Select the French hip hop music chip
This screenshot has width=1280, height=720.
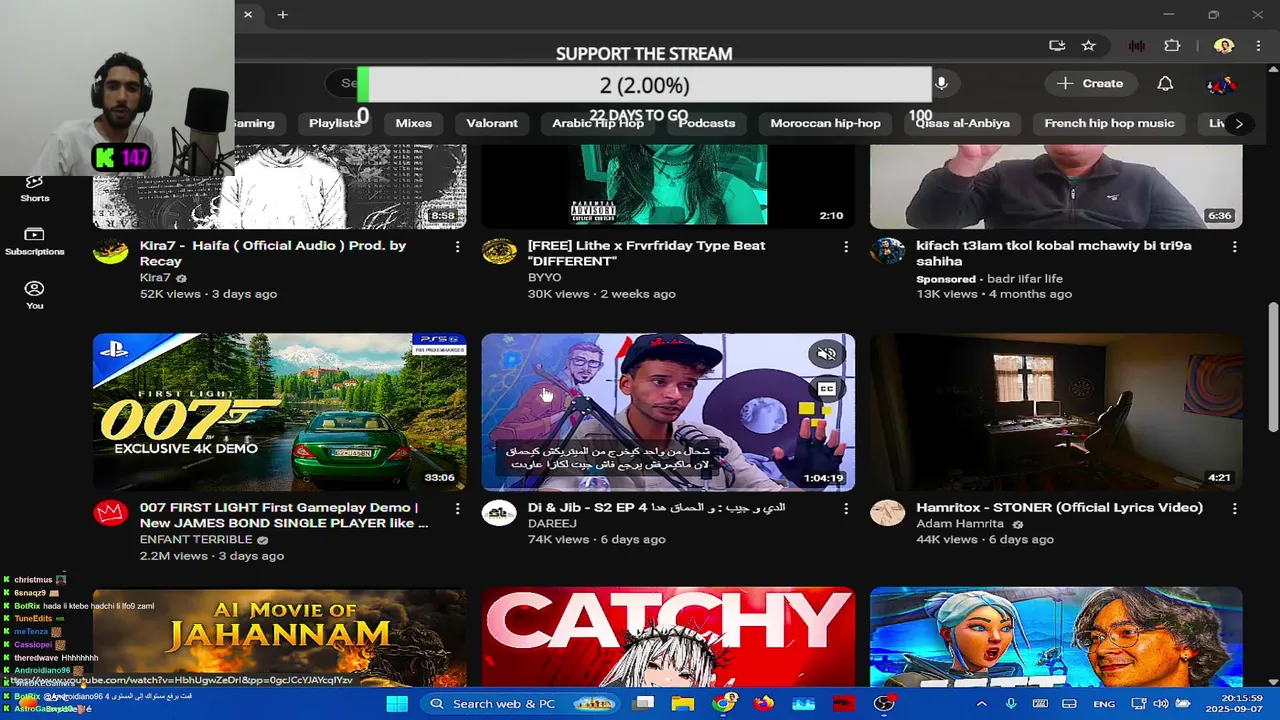tap(1109, 123)
